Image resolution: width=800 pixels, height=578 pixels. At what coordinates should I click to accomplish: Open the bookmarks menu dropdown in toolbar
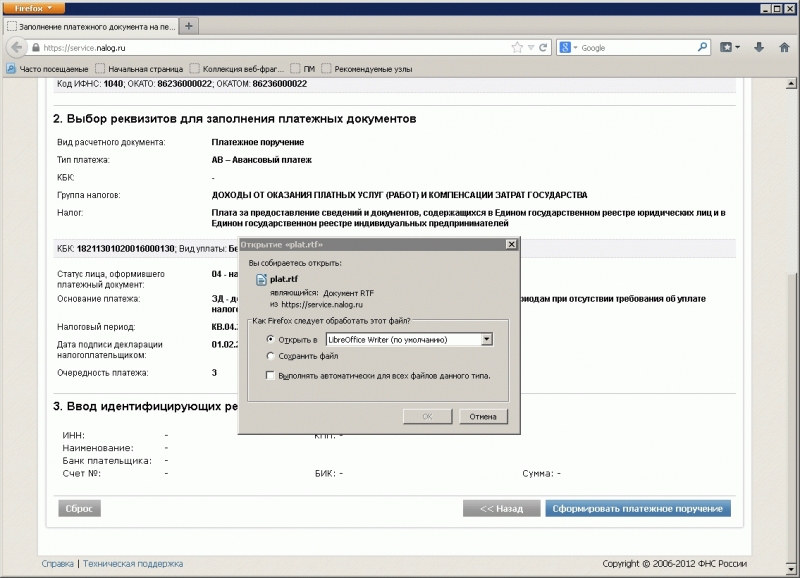coord(731,47)
